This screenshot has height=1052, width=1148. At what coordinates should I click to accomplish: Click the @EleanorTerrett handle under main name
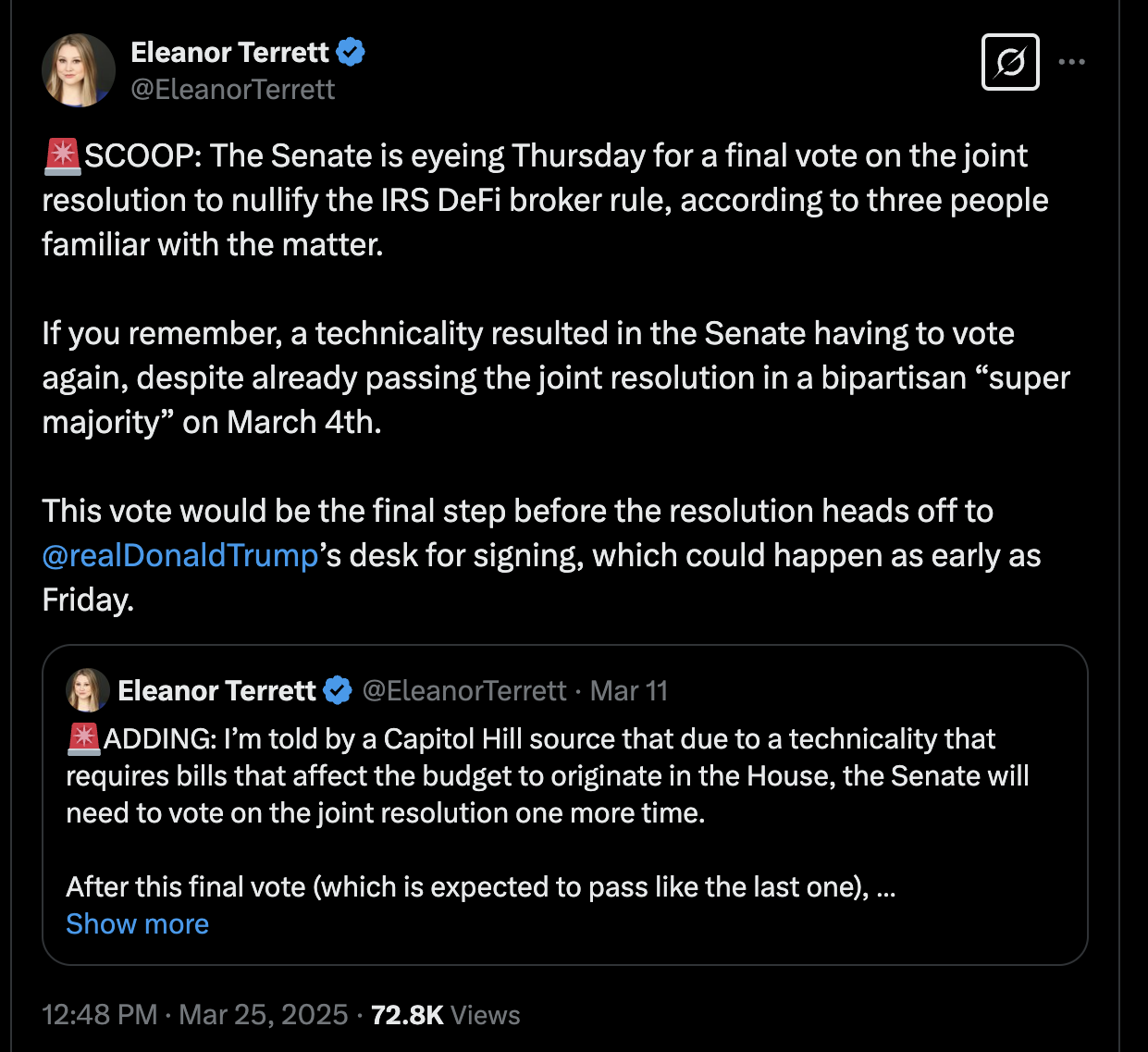tap(232, 90)
